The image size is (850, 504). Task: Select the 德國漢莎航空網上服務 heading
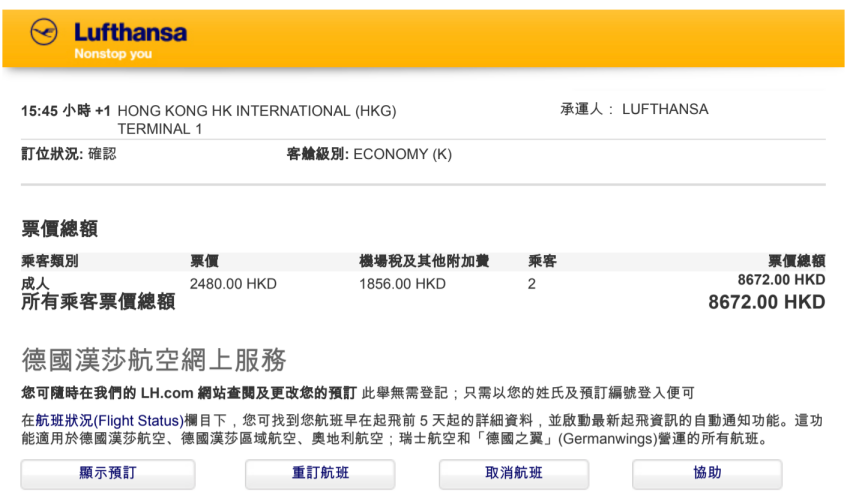[x=154, y=360]
